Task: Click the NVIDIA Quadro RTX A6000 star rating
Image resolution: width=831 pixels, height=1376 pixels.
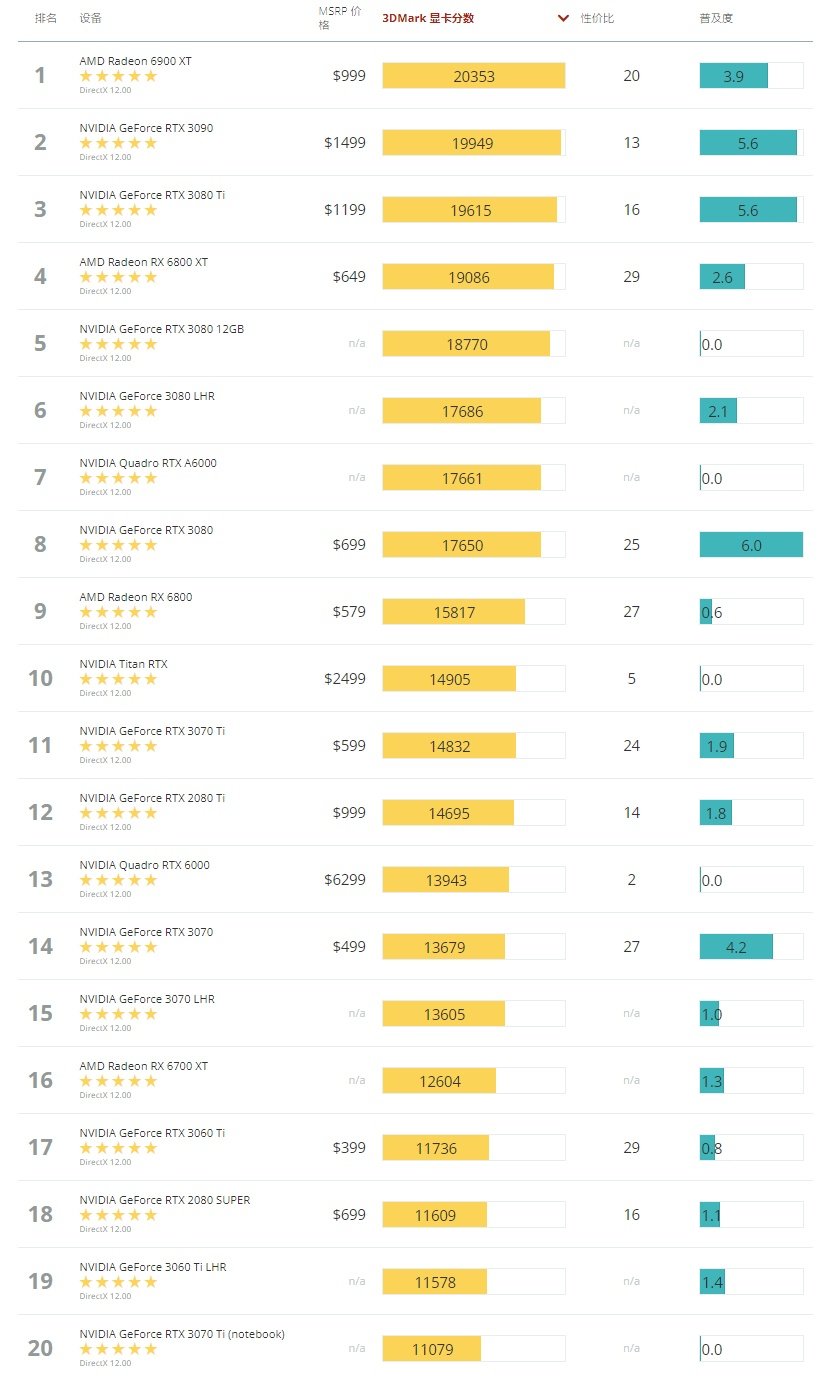Action: pyautogui.click(x=118, y=478)
